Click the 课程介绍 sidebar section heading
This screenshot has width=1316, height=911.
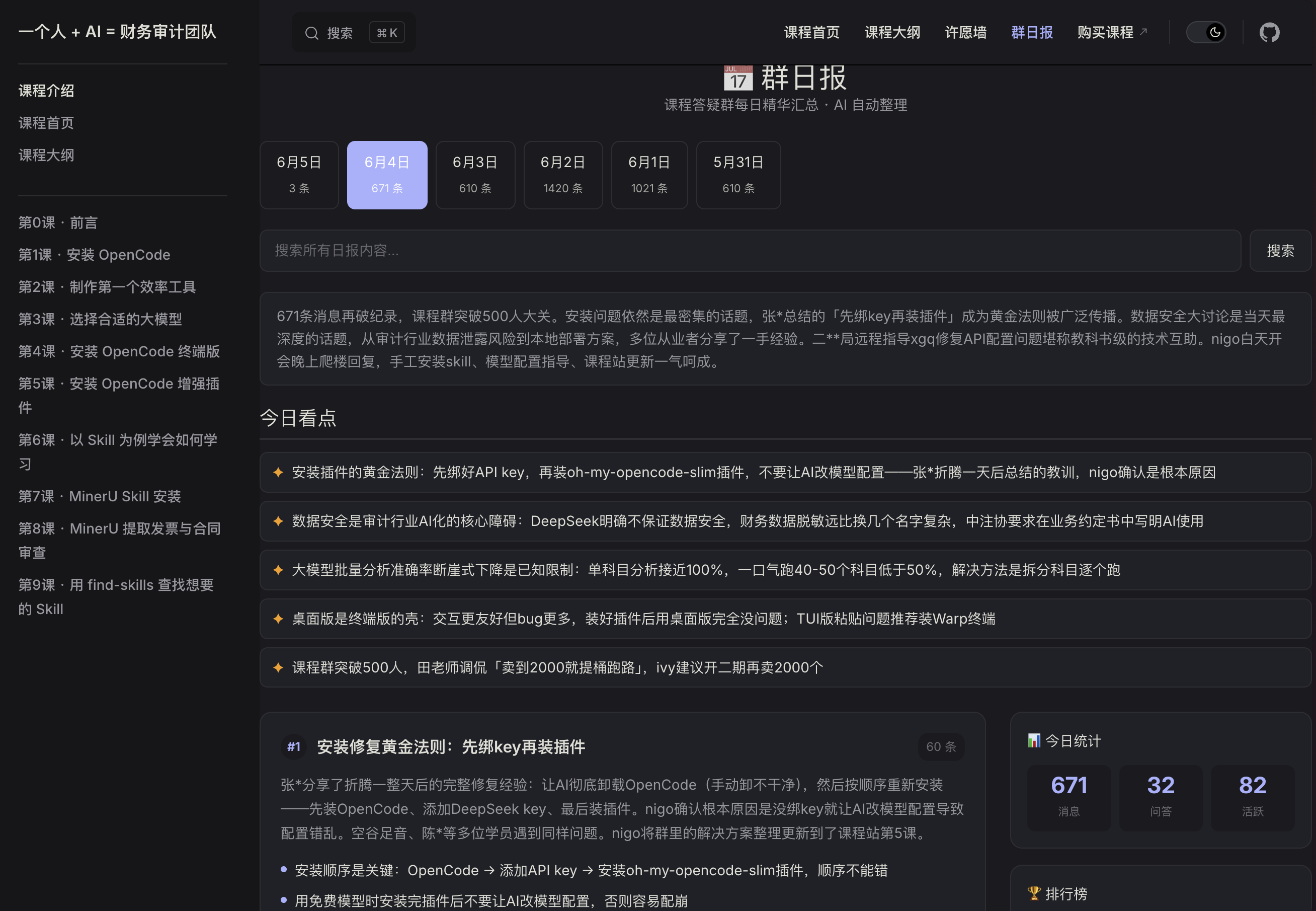click(46, 91)
